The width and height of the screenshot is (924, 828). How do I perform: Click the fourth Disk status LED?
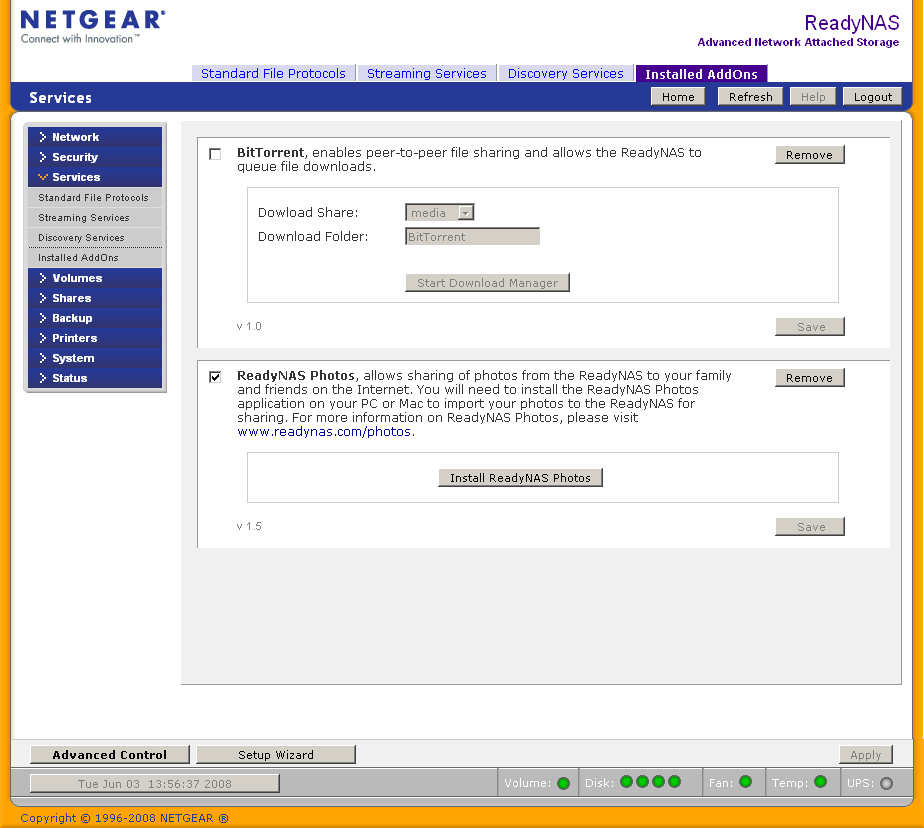click(x=675, y=782)
